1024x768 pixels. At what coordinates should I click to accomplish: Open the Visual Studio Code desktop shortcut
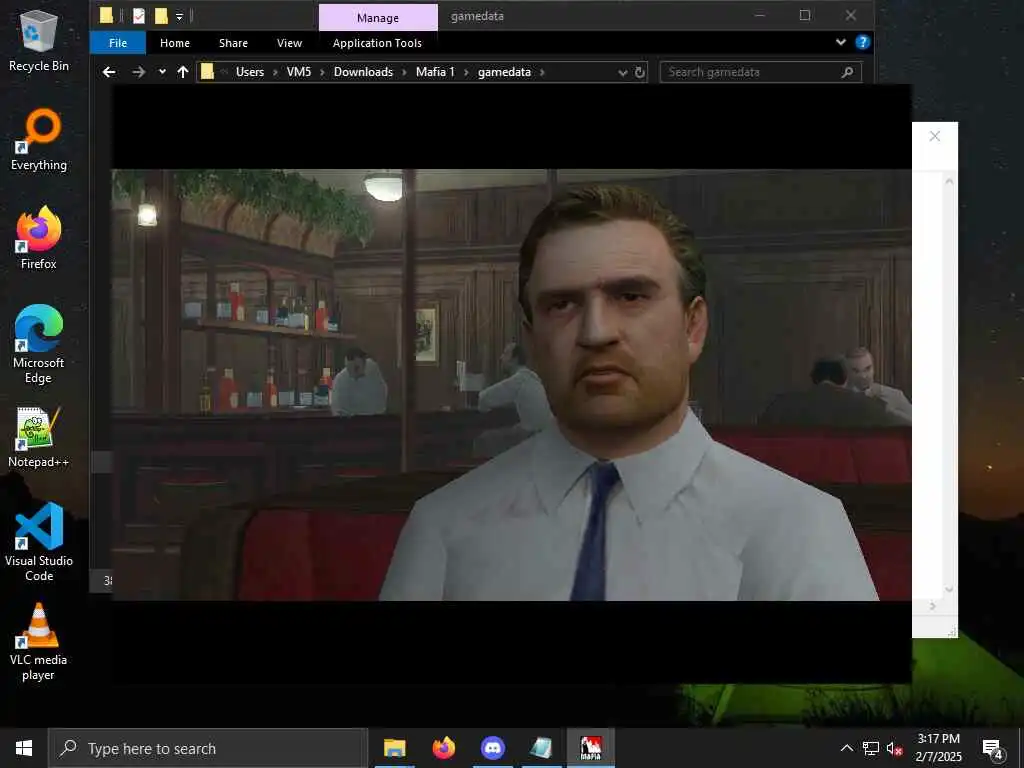pos(39,542)
